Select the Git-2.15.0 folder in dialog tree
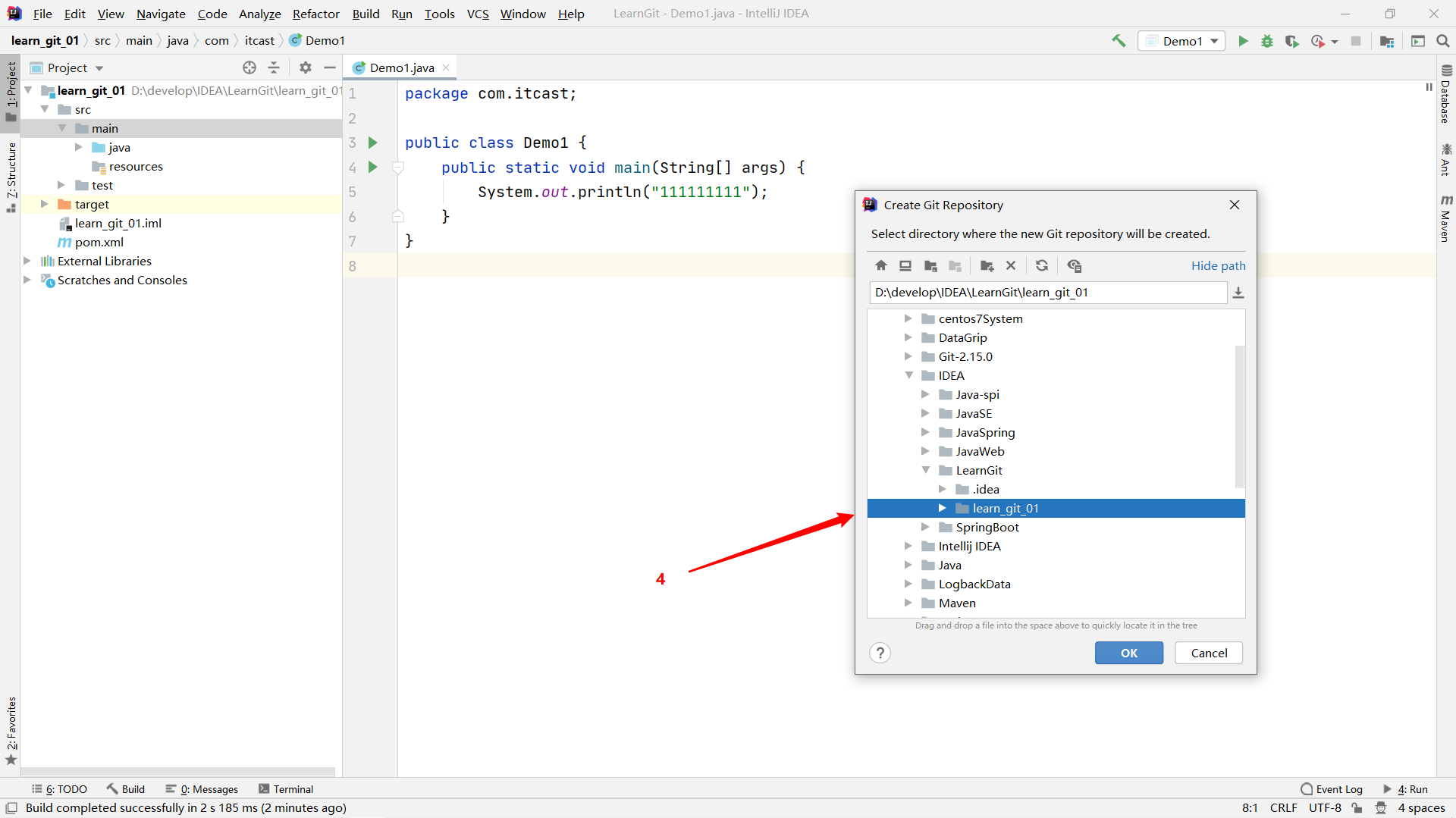The image size is (1456, 818). point(965,356)
